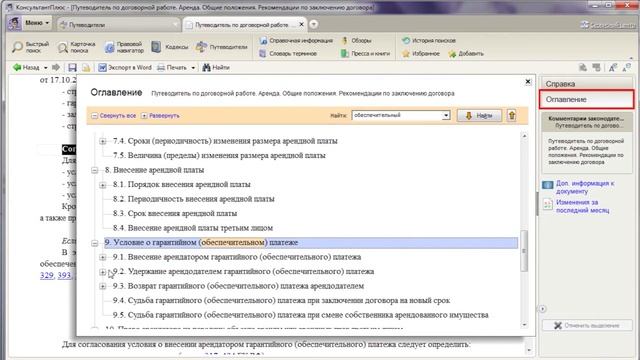Open Найти search in document
Image resolution: width=640 pixels, height=360 pixels.
pyautogui.click(x=216, y=67)
